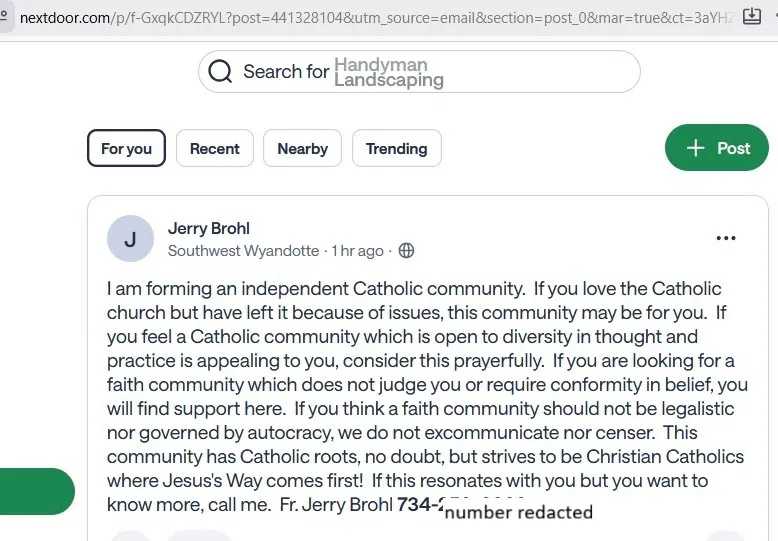
Task: Click the magnifying glass search icon
Action: [x=221, y=72]
